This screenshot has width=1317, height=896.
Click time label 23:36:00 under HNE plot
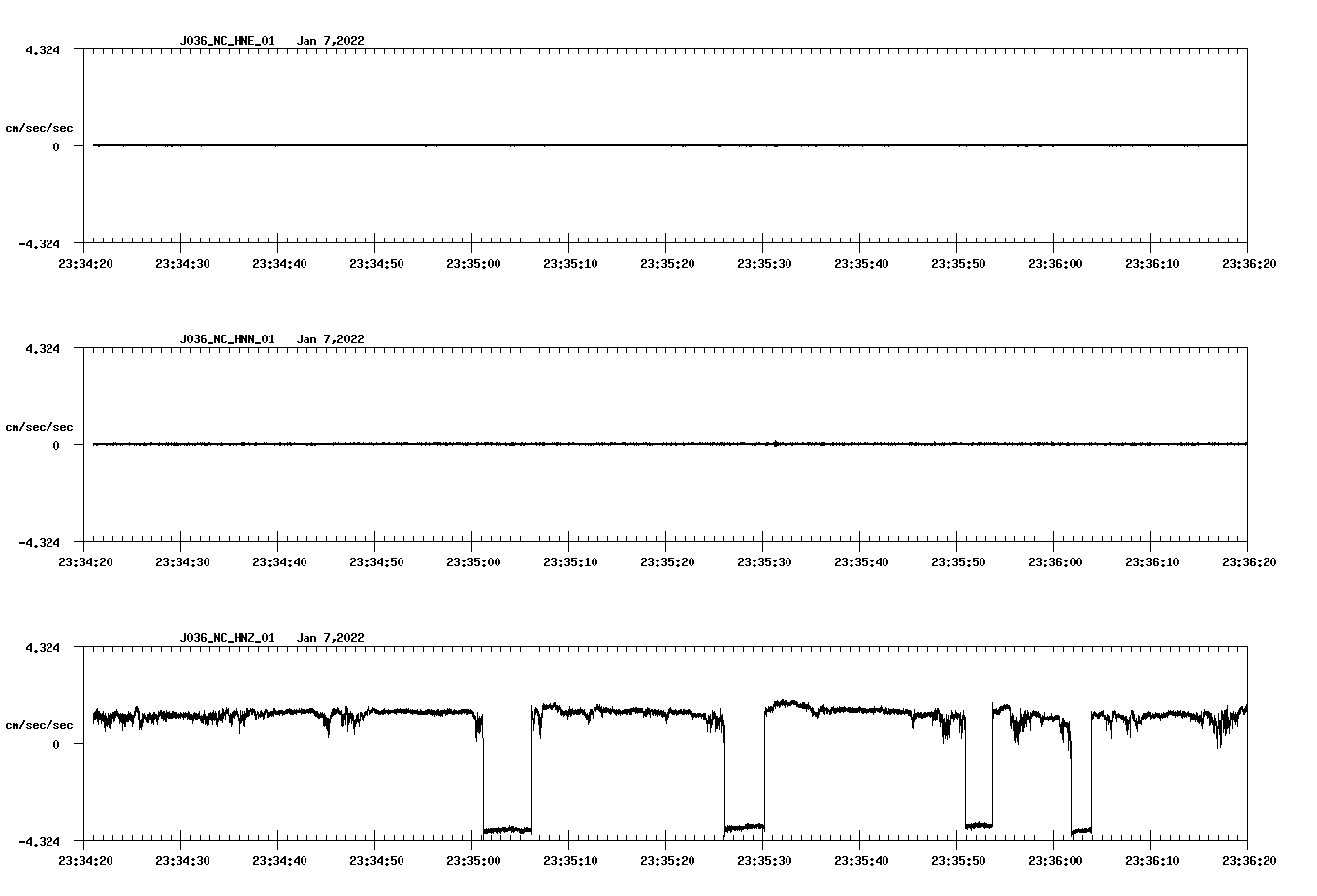[x=1054, y=263]
